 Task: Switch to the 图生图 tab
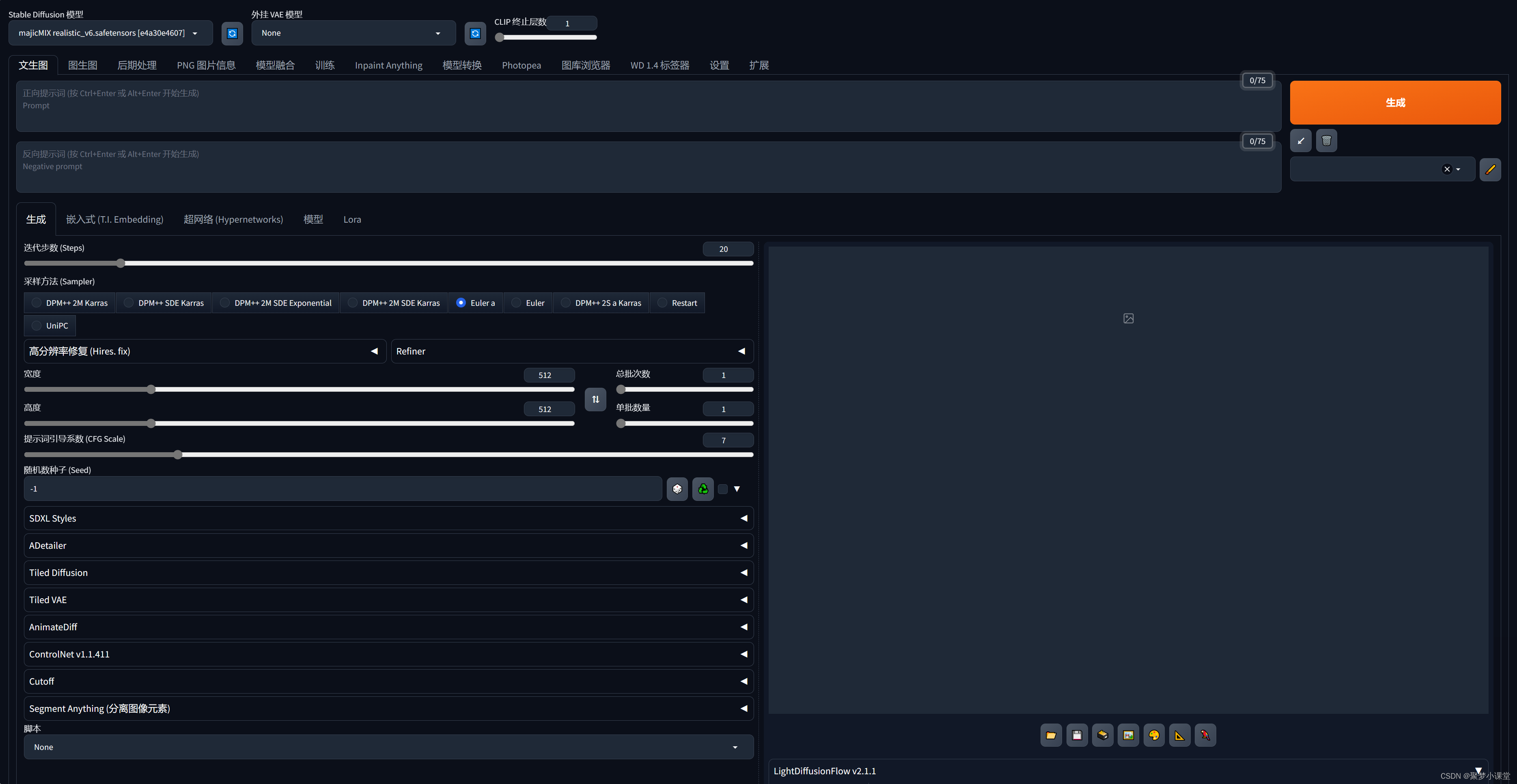(x=82, y=65)
